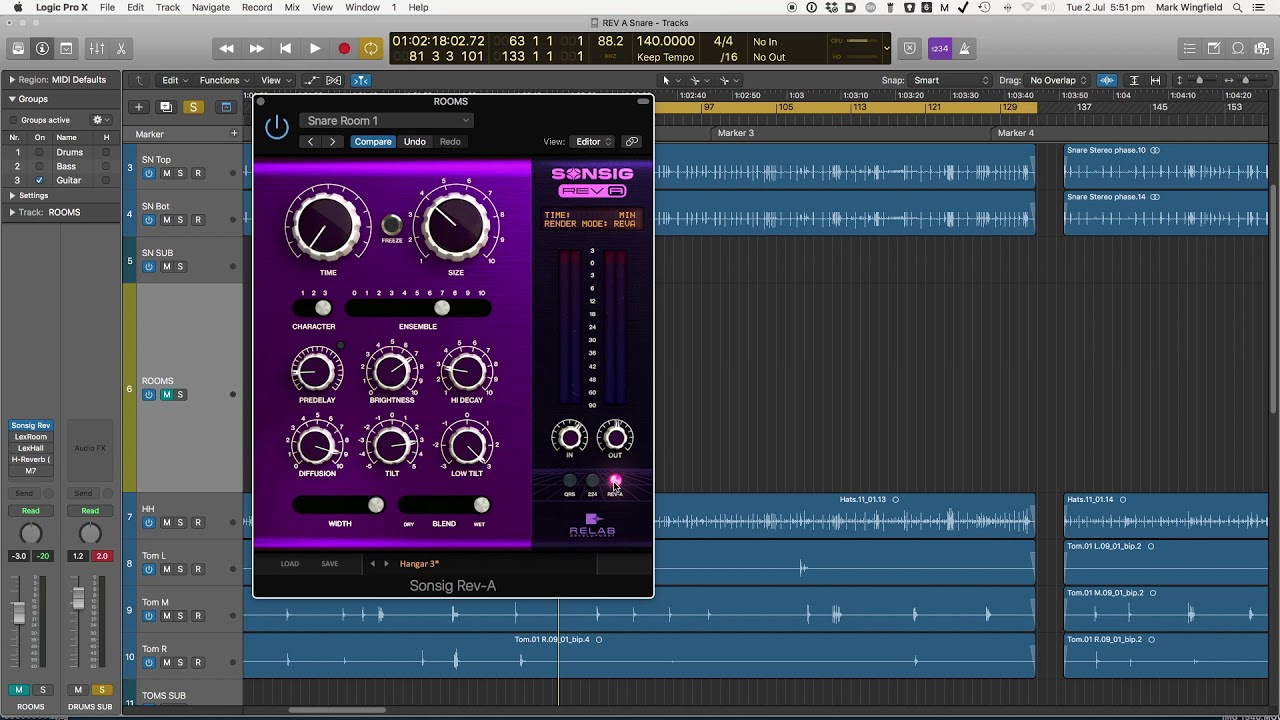Image resolution: width=1280 pixels, height=720 pixels.
Task: Click the SAVE button in Rev-A
Action: 330,564
